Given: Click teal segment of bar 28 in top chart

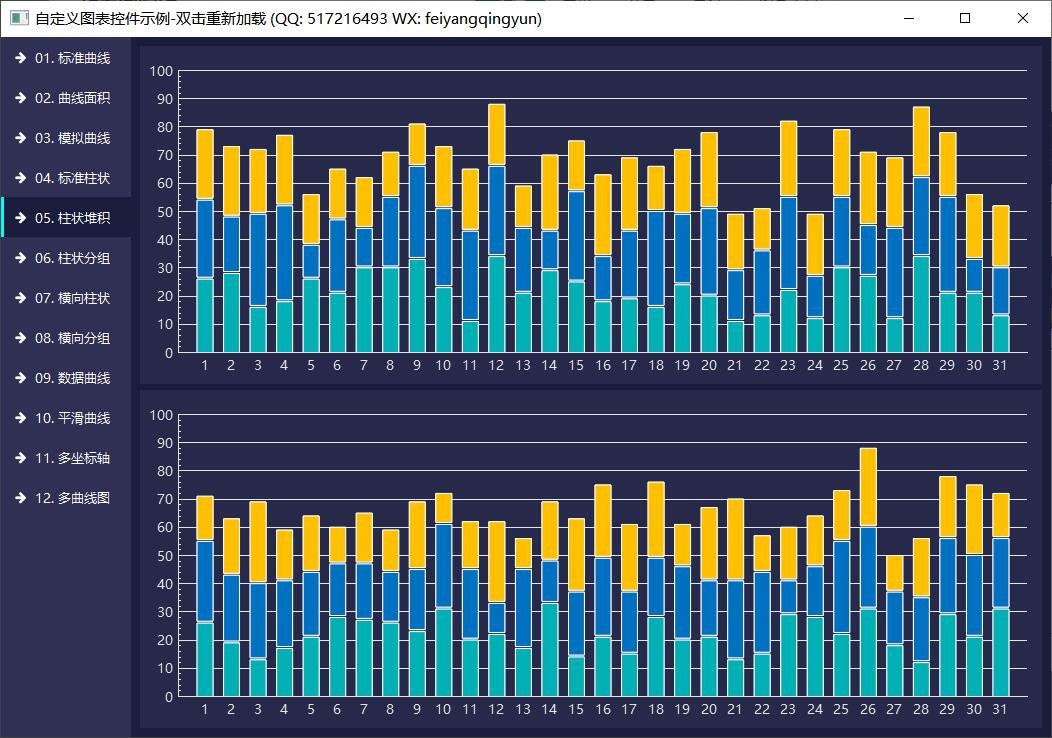Looking at the screenshot, I should pyautogui.click(x=921, y=304).
